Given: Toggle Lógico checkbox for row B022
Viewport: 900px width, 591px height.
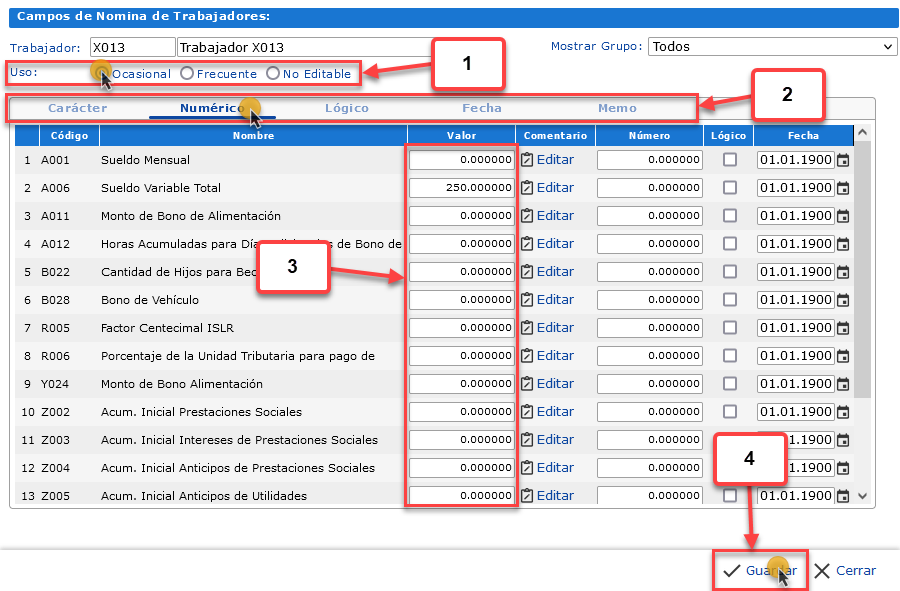Looking at the screenshot, I should tap(730, 272).
